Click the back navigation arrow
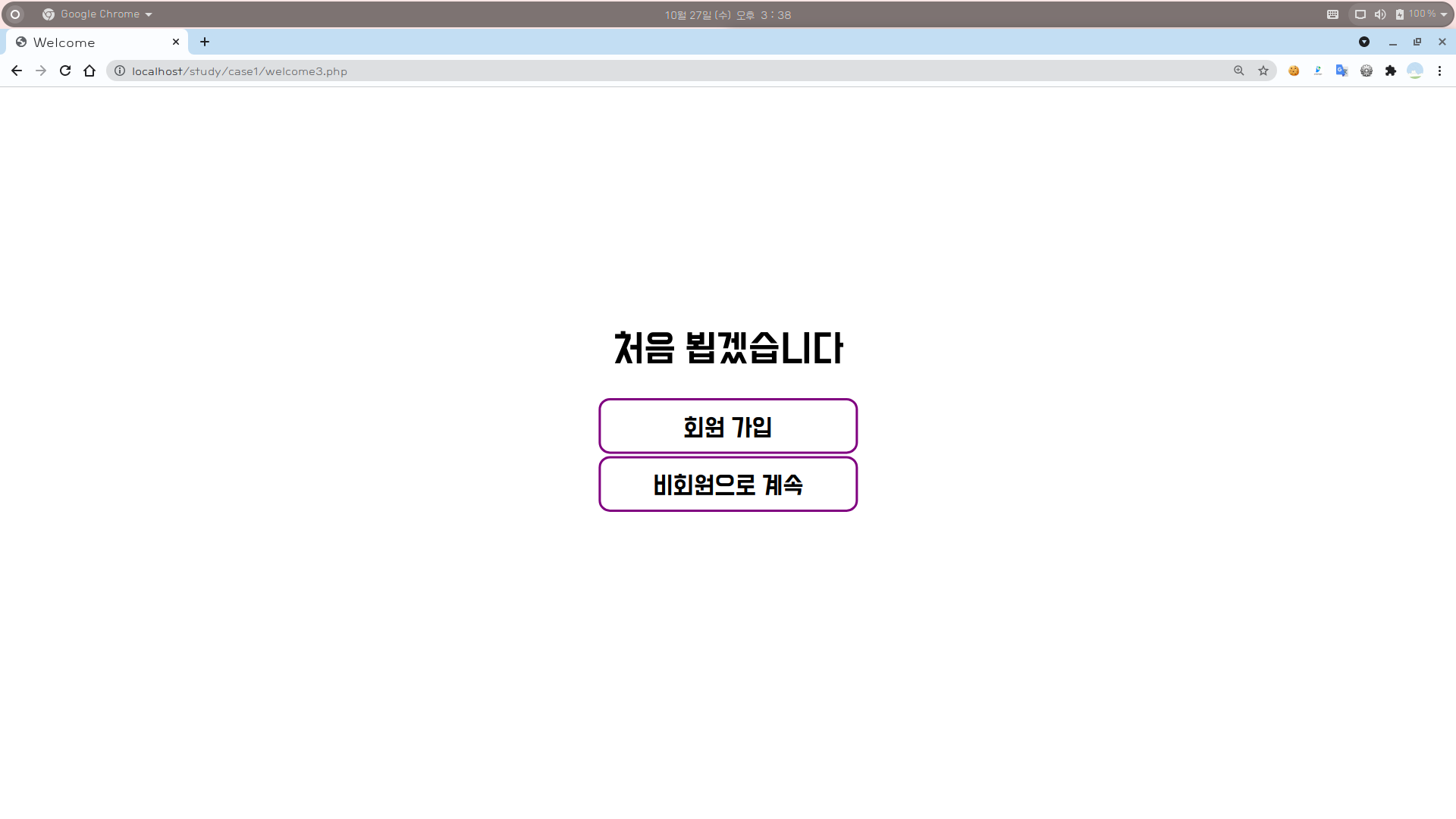The height and width of the screenshot is (819, 1456). point(17,71)
